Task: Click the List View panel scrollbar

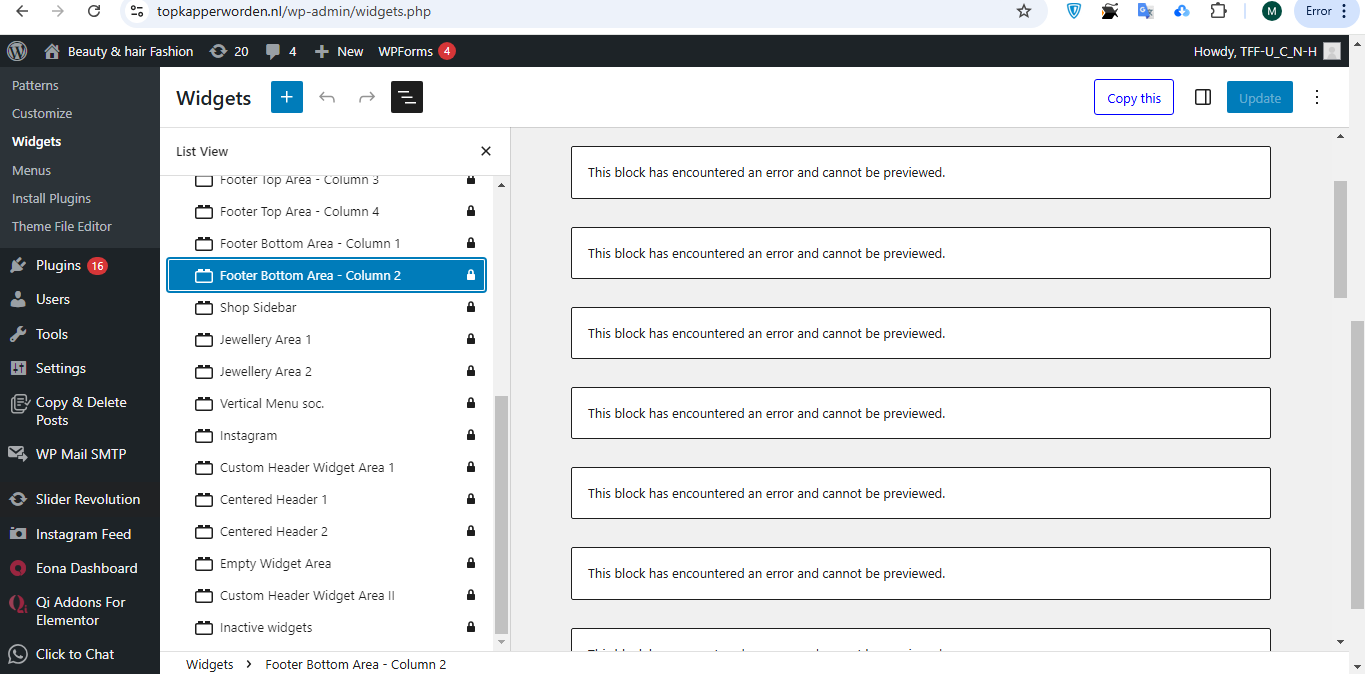Action: (502, 514)
